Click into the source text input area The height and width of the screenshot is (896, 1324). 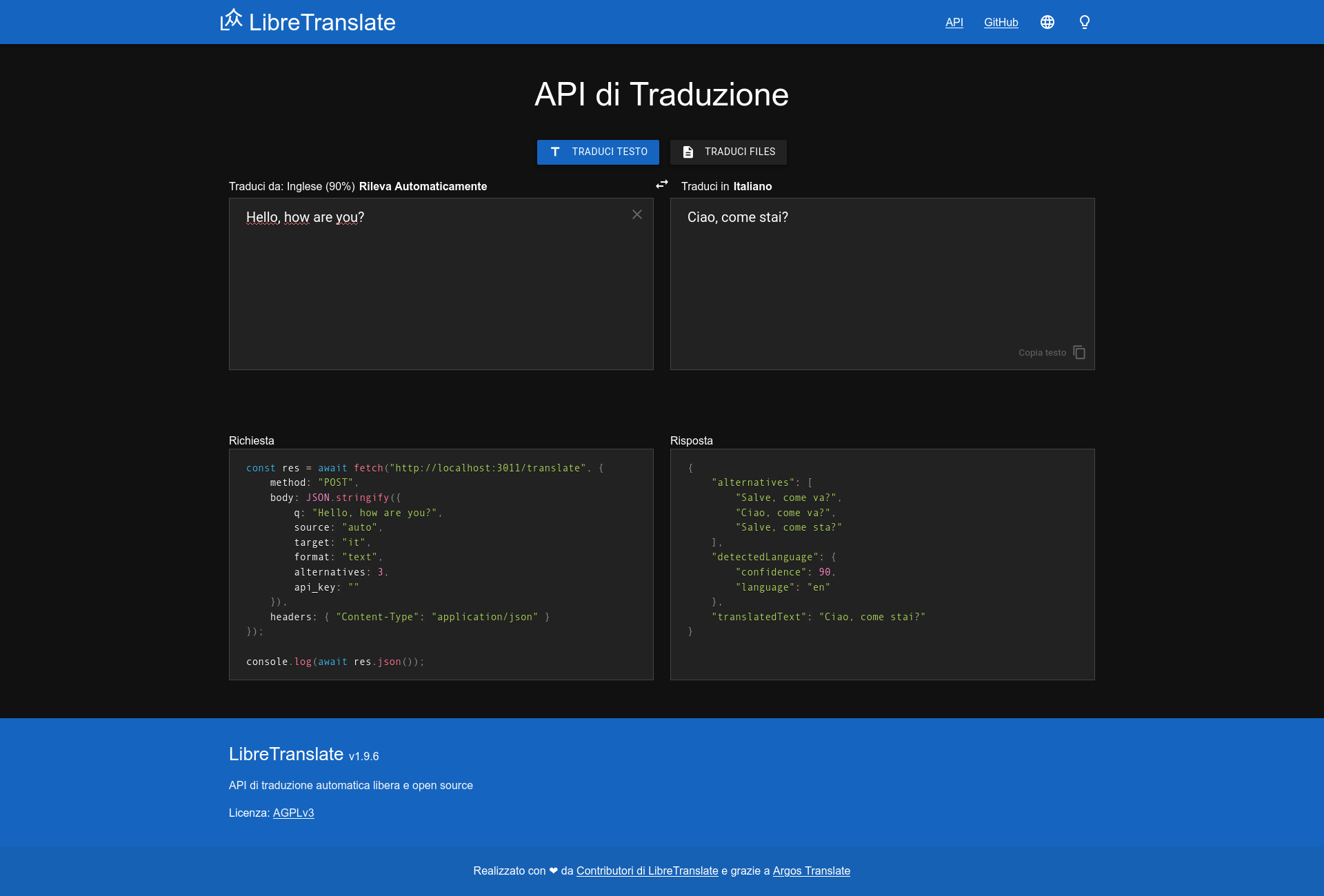[441, 284]
